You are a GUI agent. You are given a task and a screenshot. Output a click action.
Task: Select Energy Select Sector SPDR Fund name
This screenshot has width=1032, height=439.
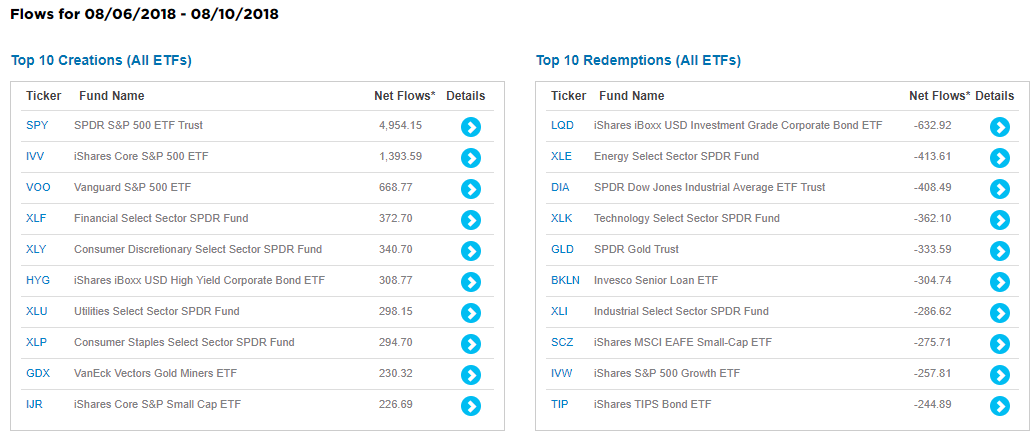pos(676,156)
